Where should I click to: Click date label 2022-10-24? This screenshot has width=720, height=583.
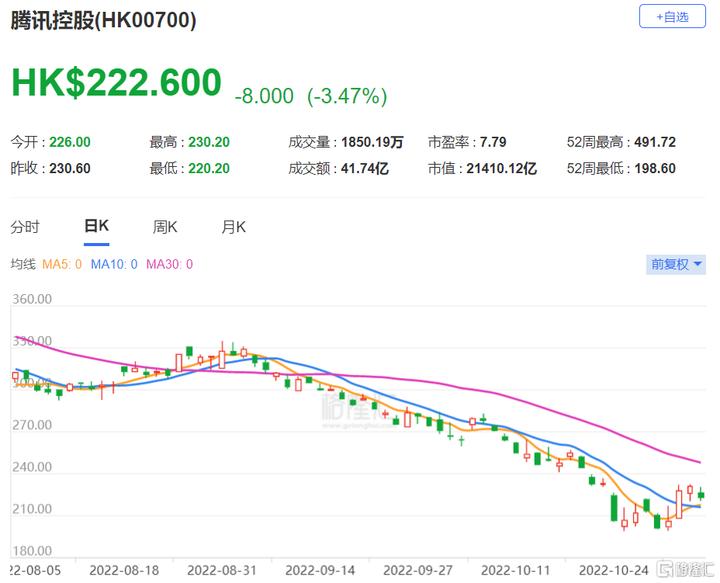click(x=613, y=571)
